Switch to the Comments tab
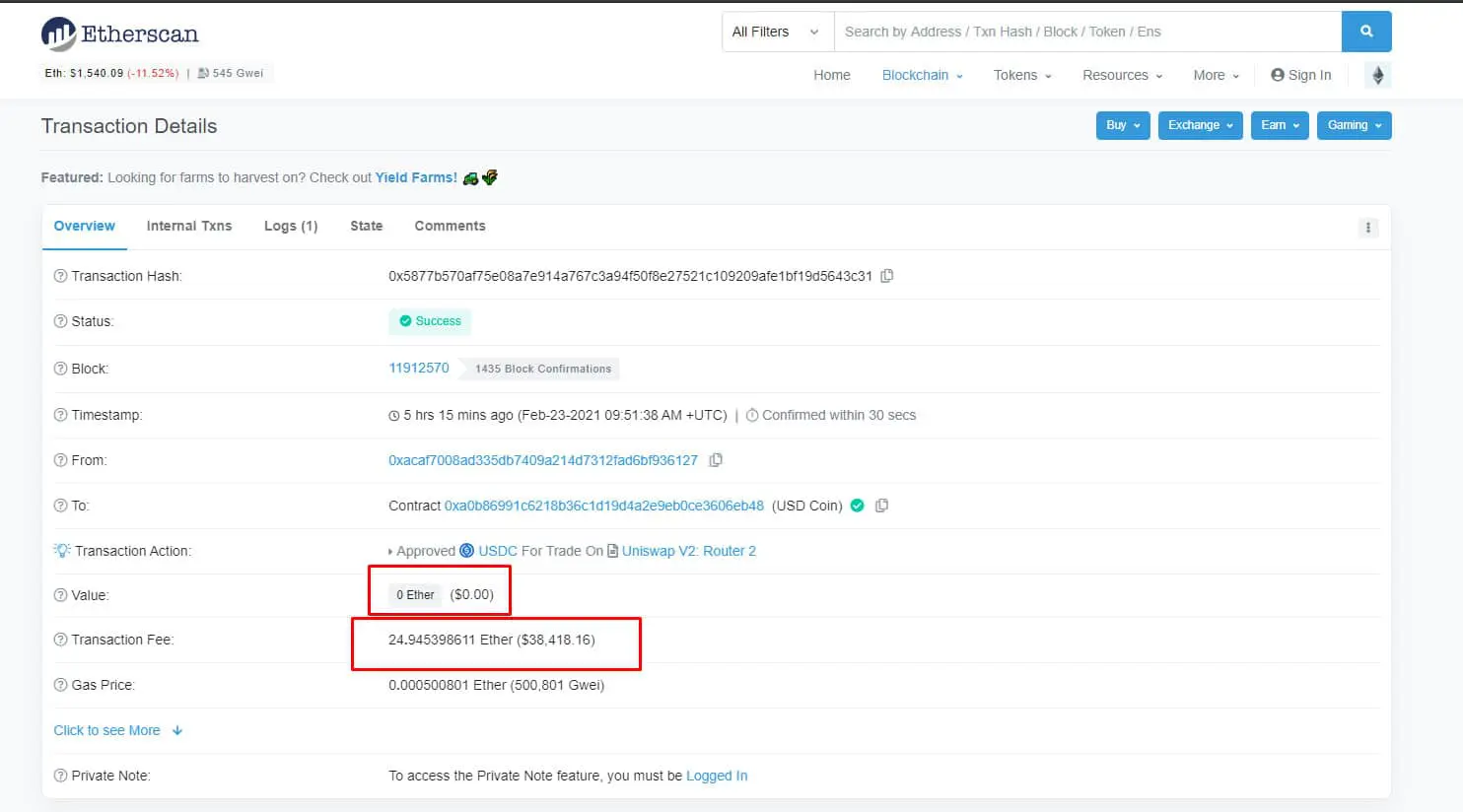The height and width of the screenshot is (812, 1463). click(450, 226)
